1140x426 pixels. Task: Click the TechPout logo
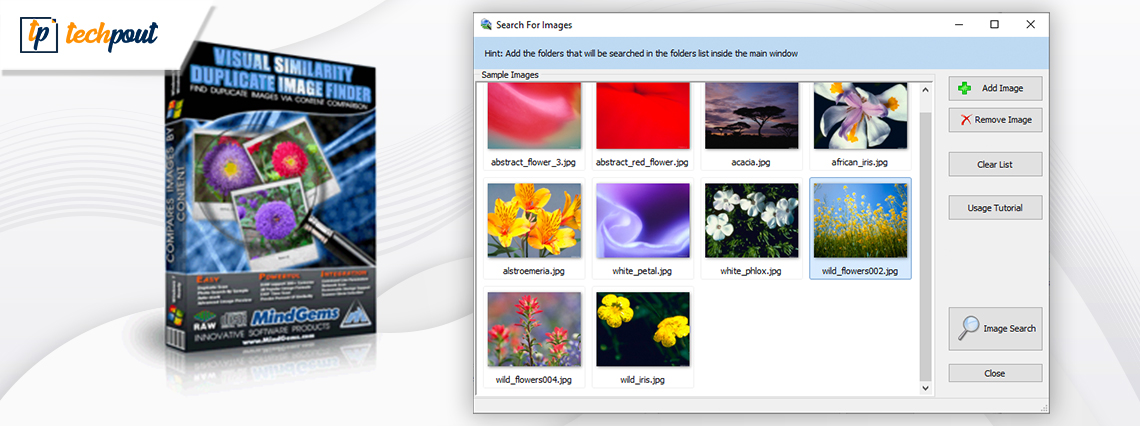click(x=90, y=37)
